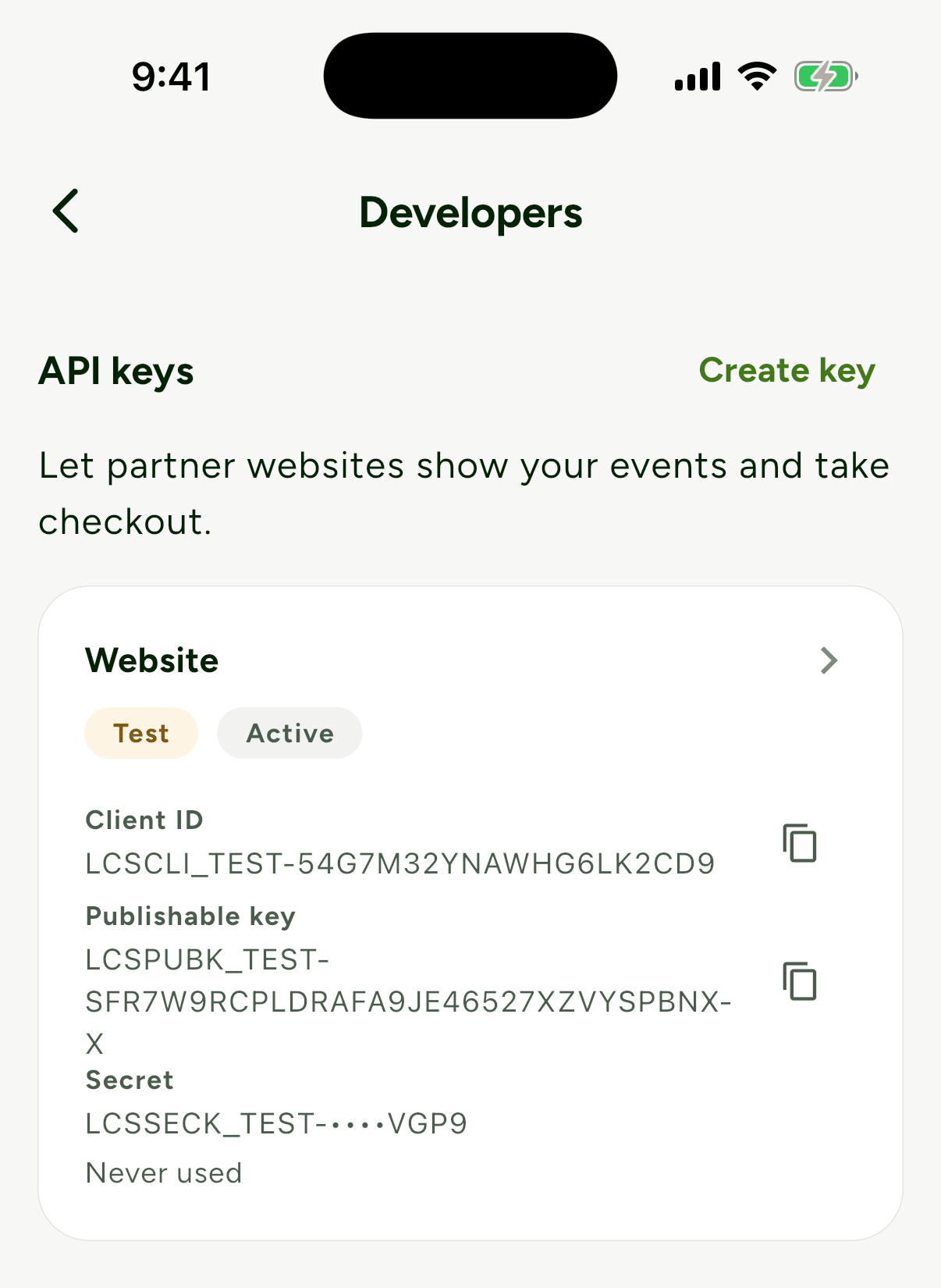Tap the masked LCSSECK_TEST secret value

click(276, 1124)
